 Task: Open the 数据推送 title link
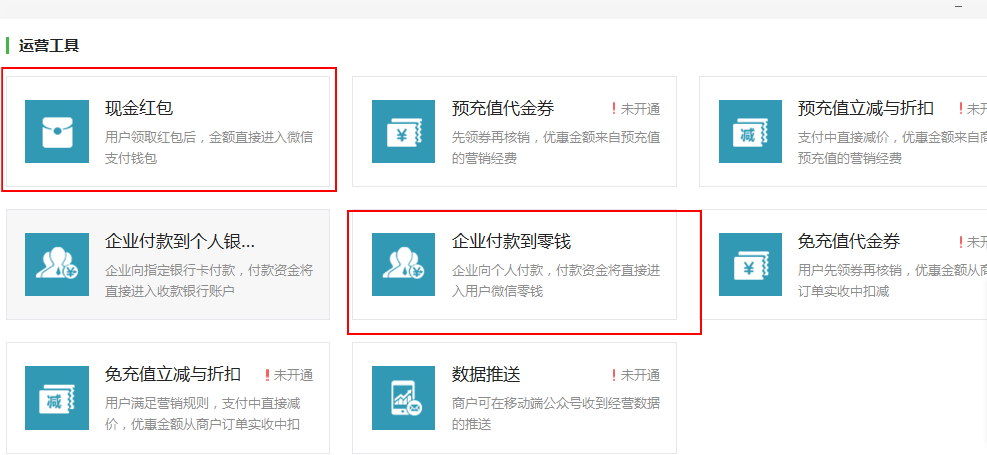coord(486,374)
